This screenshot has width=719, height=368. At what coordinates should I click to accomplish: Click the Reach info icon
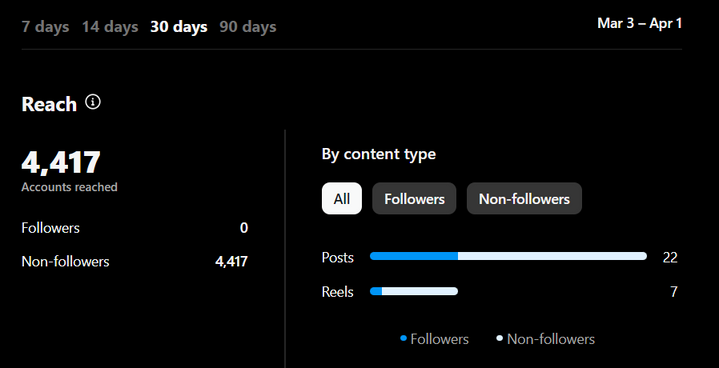(x=93, y=102)
